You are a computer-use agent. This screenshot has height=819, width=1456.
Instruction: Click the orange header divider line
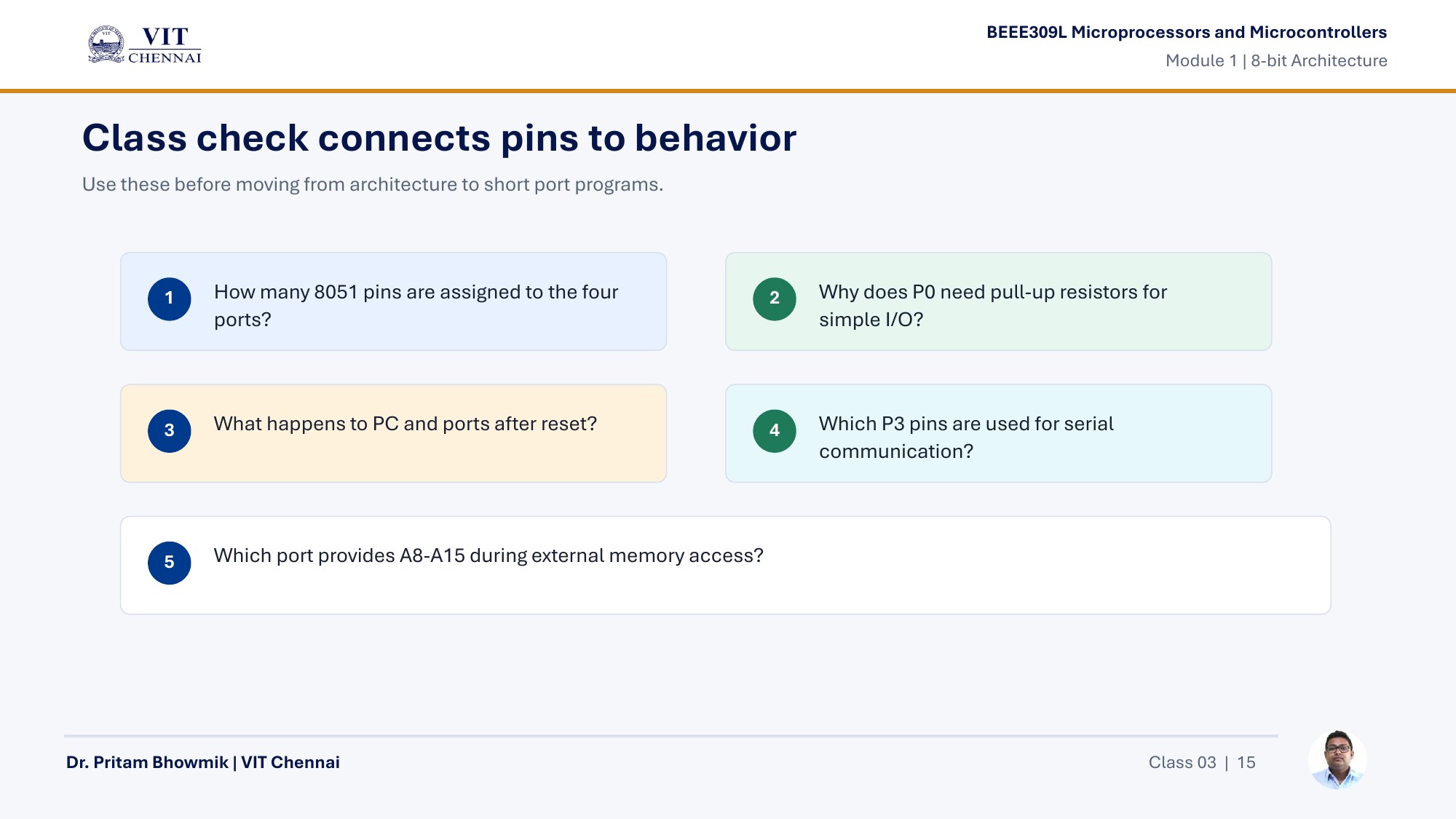728,91
